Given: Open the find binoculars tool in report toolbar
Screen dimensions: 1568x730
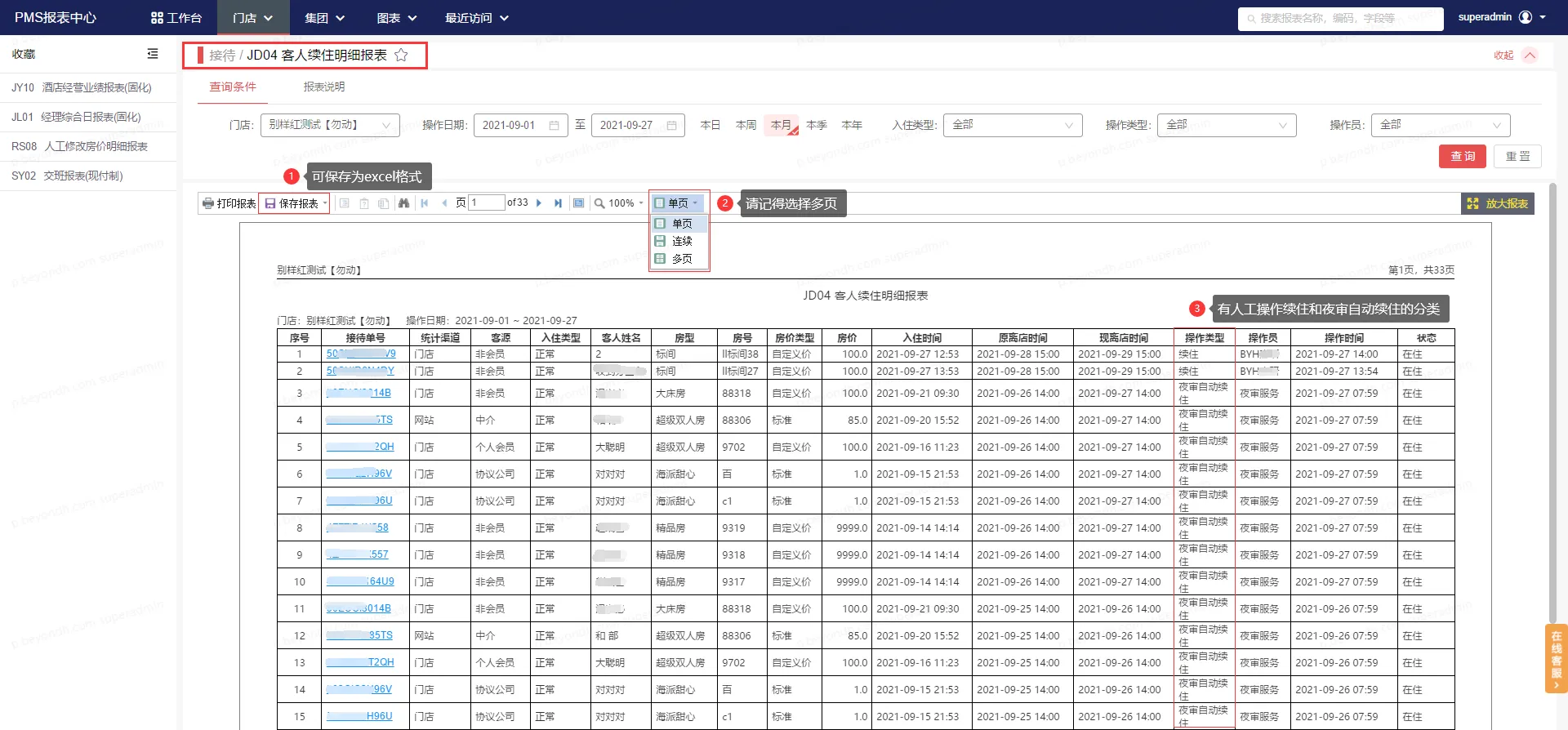Looking at the screenshot, I should point(403,203).
